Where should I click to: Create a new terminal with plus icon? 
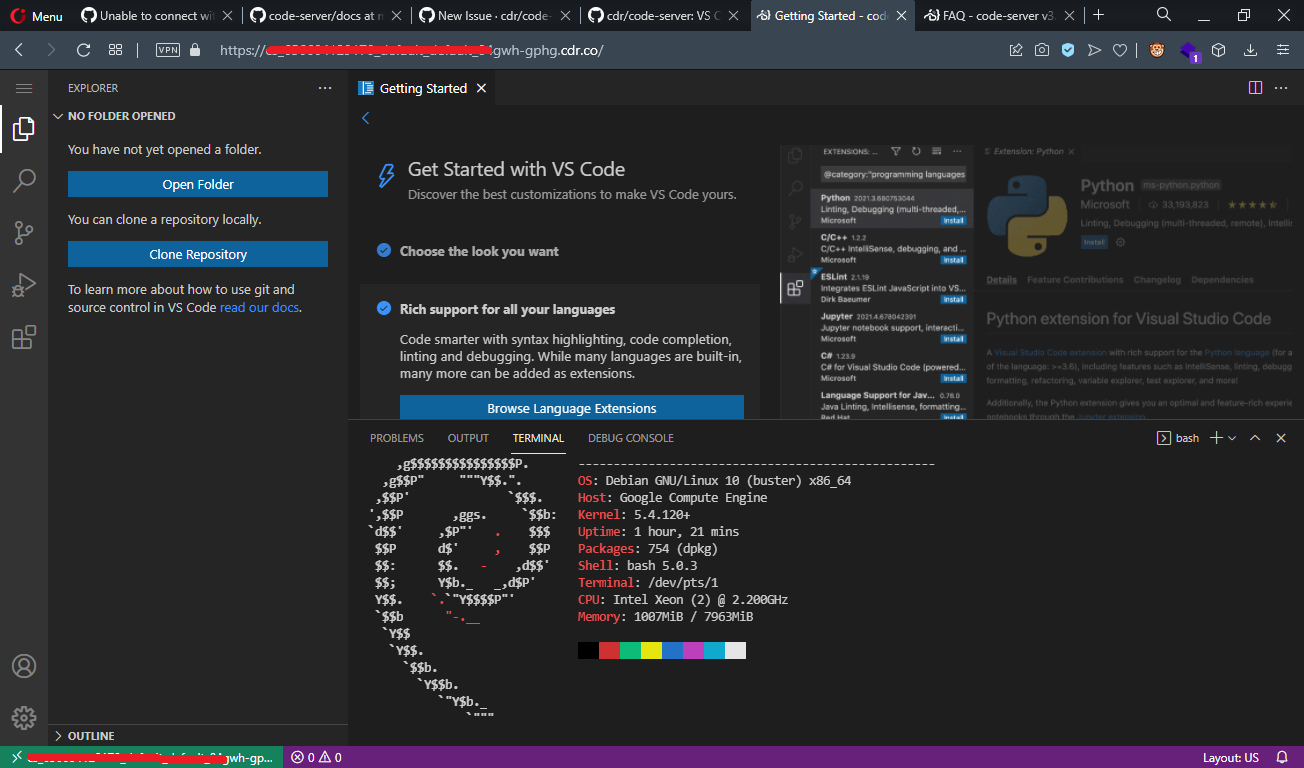1216,438
